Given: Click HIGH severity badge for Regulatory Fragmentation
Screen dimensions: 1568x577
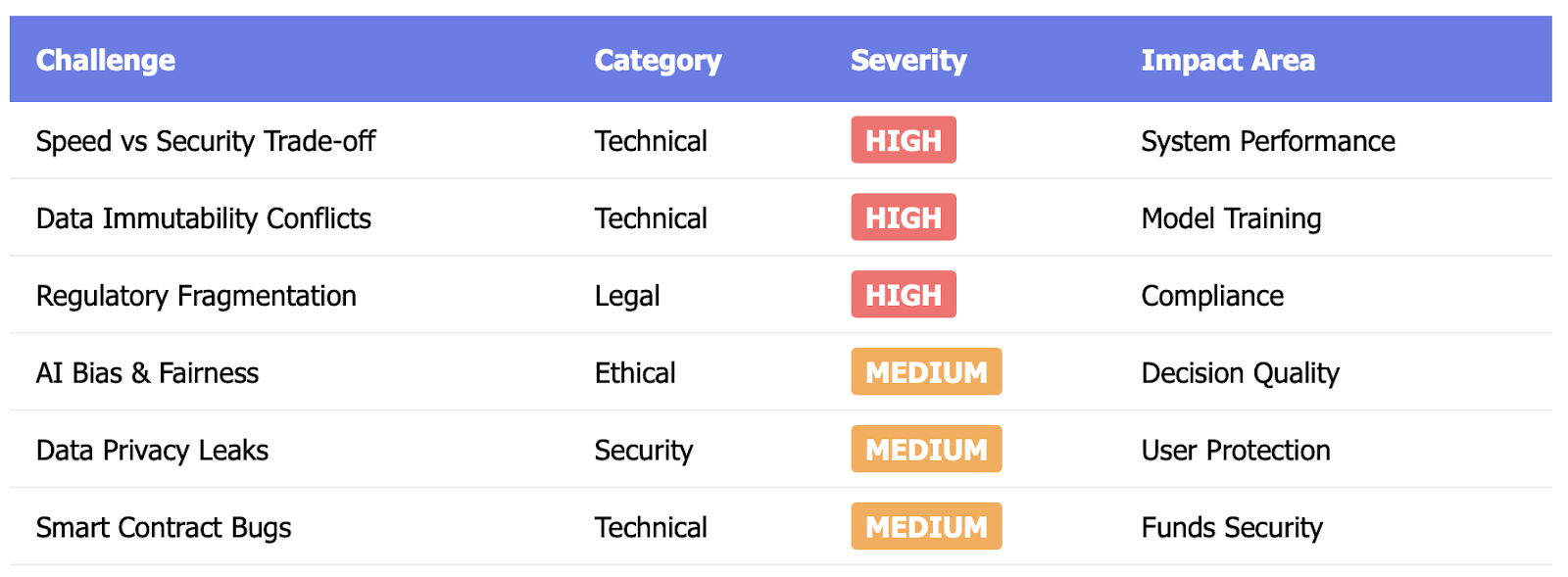Looking at the screenshot, I should (x=904, y=295).
